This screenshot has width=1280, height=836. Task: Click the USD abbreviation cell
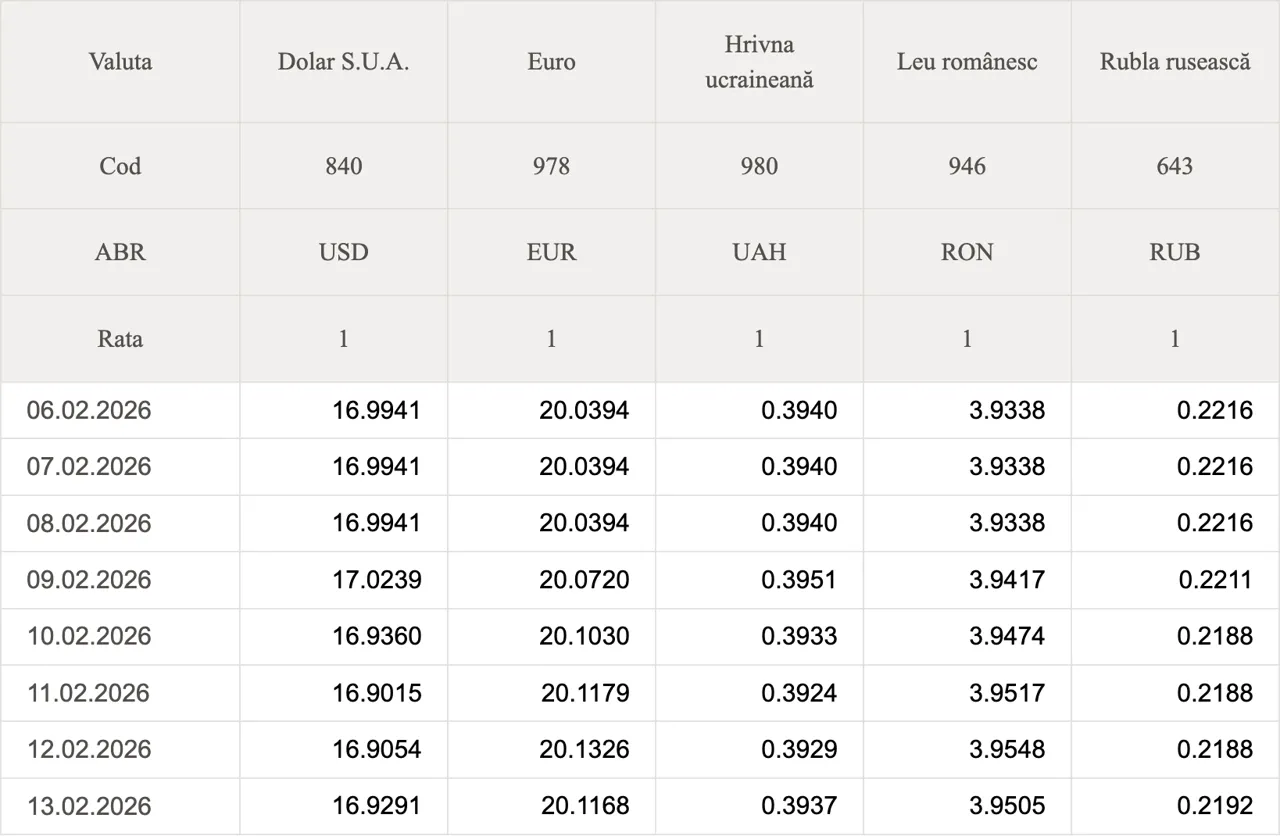pyautogui.click(x=343, y=252)
